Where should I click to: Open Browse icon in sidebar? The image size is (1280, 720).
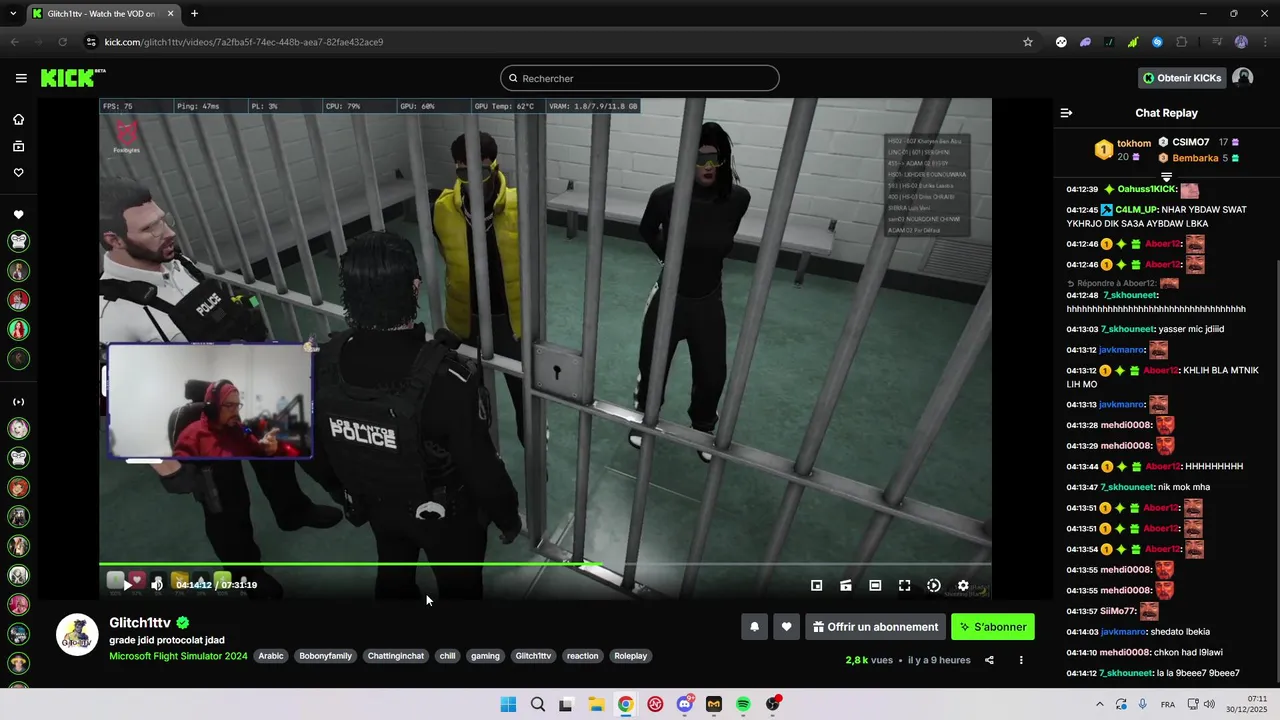(x=18, y=147)
